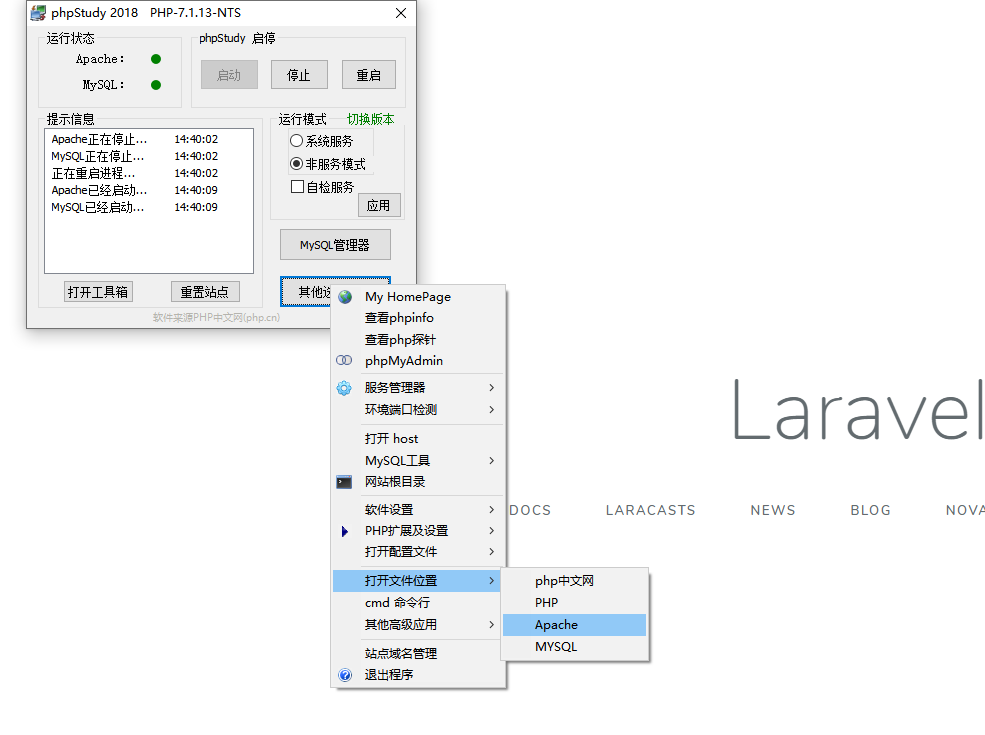Select the 系统服务 radio button

pos(297,141)
